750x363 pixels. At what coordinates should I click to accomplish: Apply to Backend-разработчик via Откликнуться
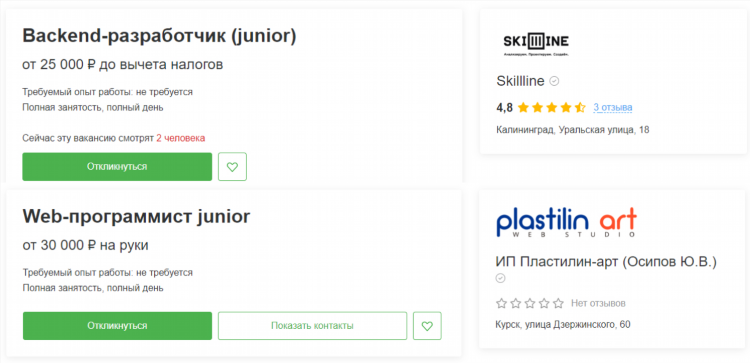coord(117,167)
